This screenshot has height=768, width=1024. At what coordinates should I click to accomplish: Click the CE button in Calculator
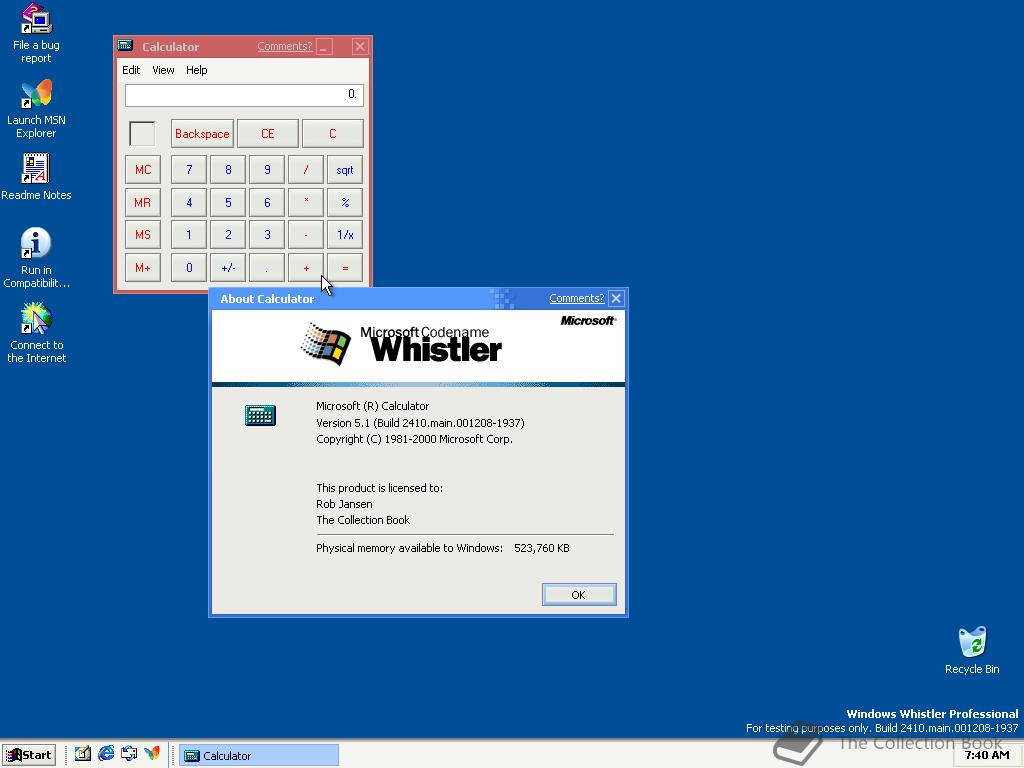click(x=267, y=134)
